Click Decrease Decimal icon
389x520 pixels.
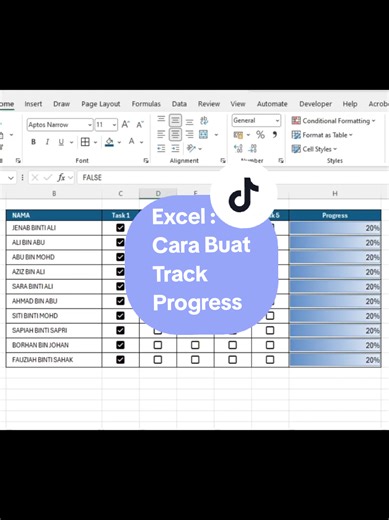253,148
